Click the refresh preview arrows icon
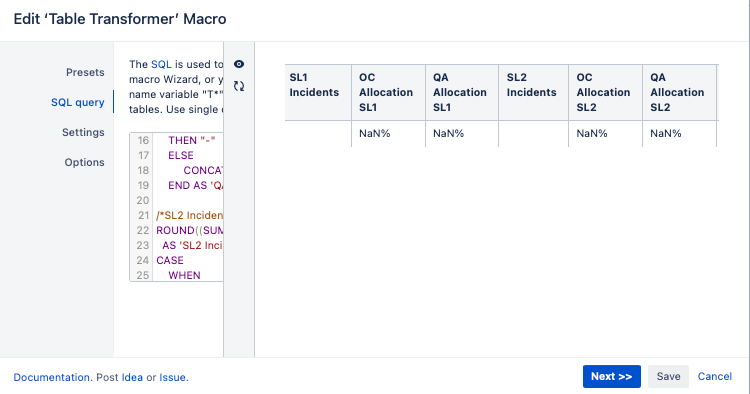Viewport: 750px width, 394px height. click(239, 86)
